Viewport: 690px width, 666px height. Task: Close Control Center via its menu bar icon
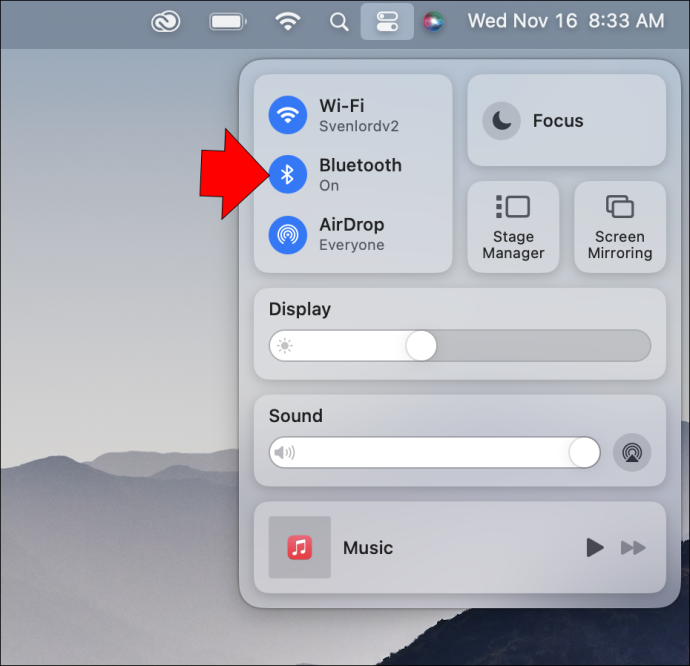point(387,22)
